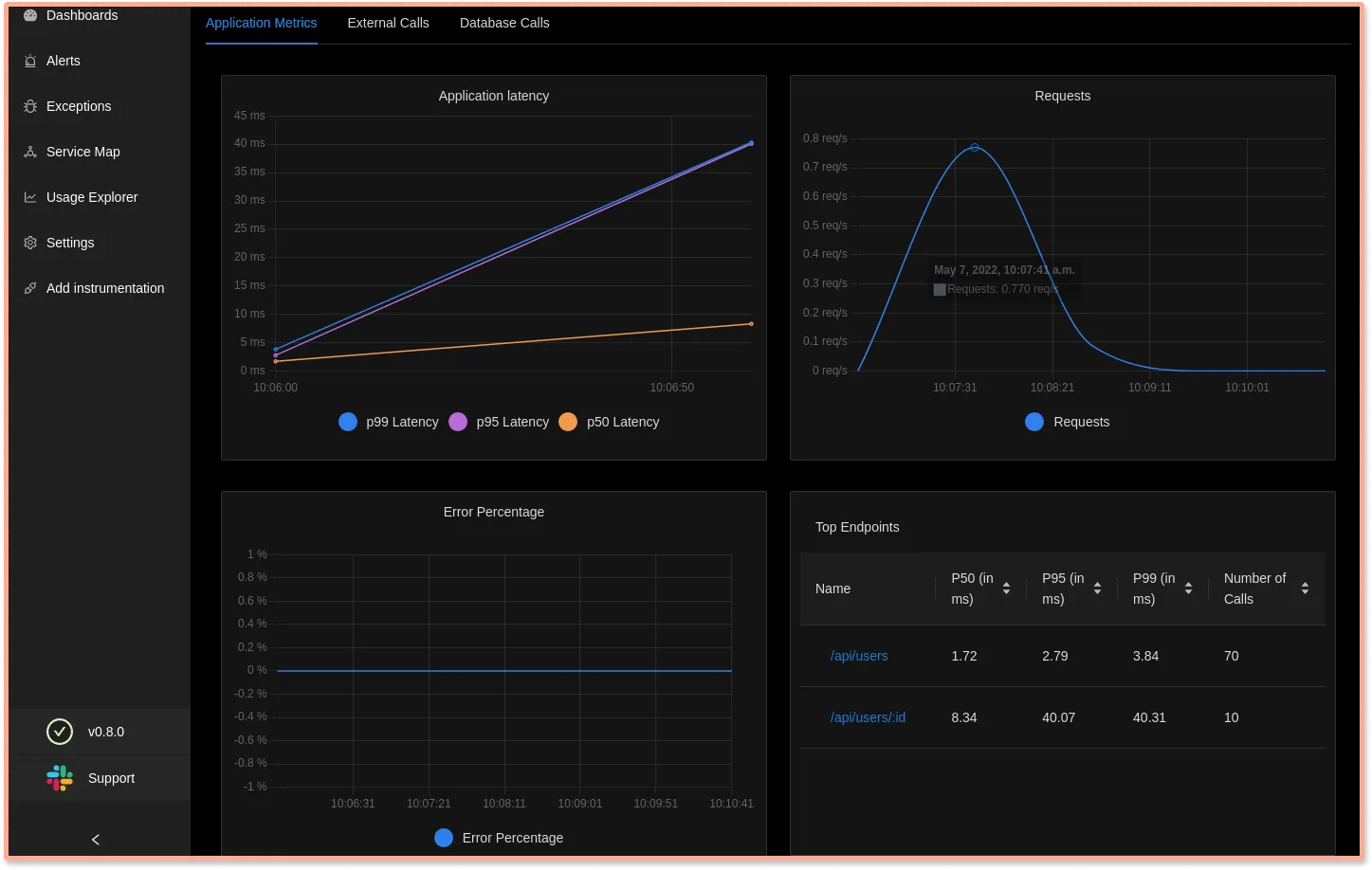Click the Error Percentage chart title
This screenshot has height=870, width=1372.
point(494,512)
